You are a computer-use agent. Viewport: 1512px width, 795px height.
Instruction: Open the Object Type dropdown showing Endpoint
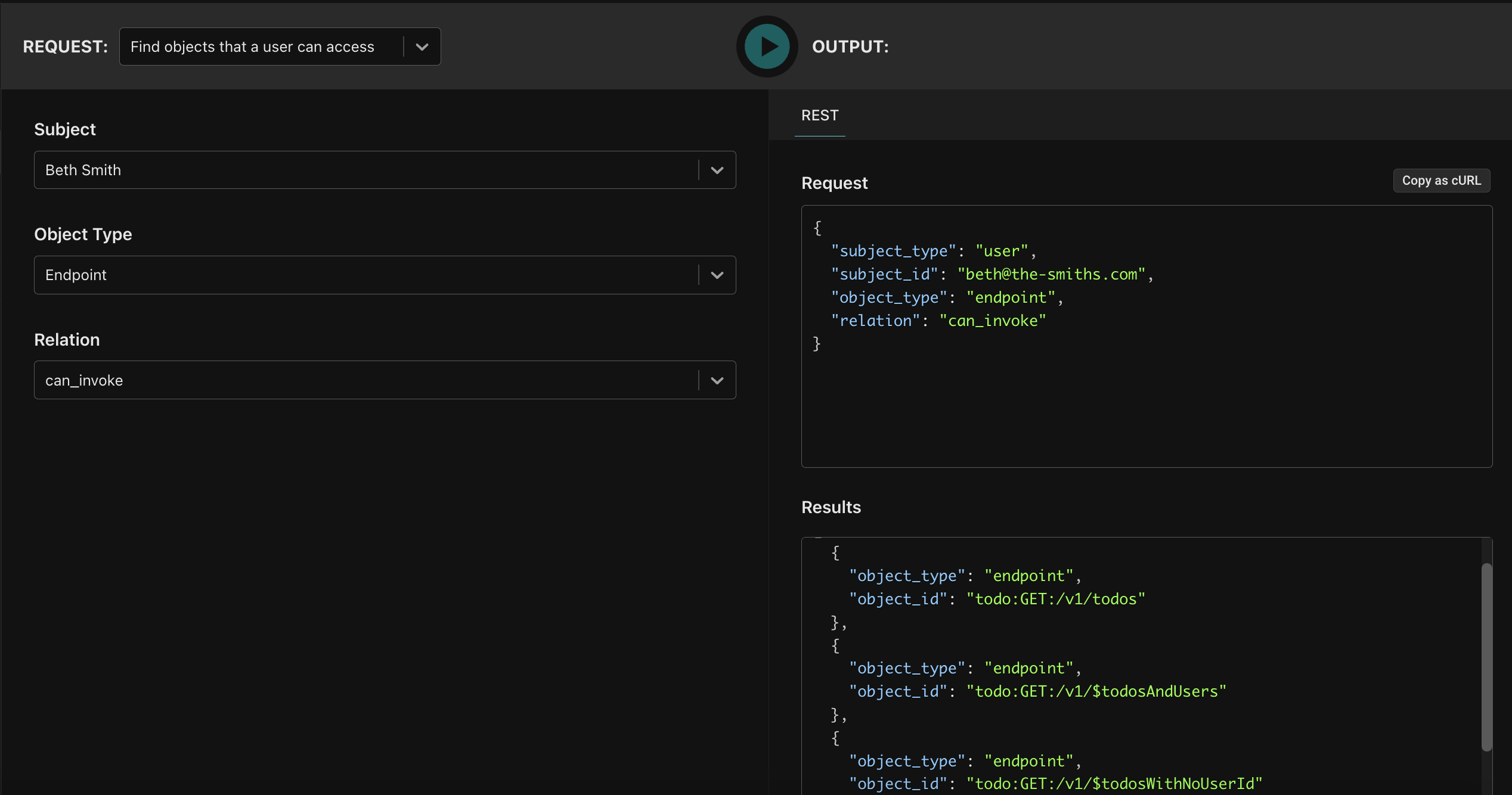[x=385, y=275]
